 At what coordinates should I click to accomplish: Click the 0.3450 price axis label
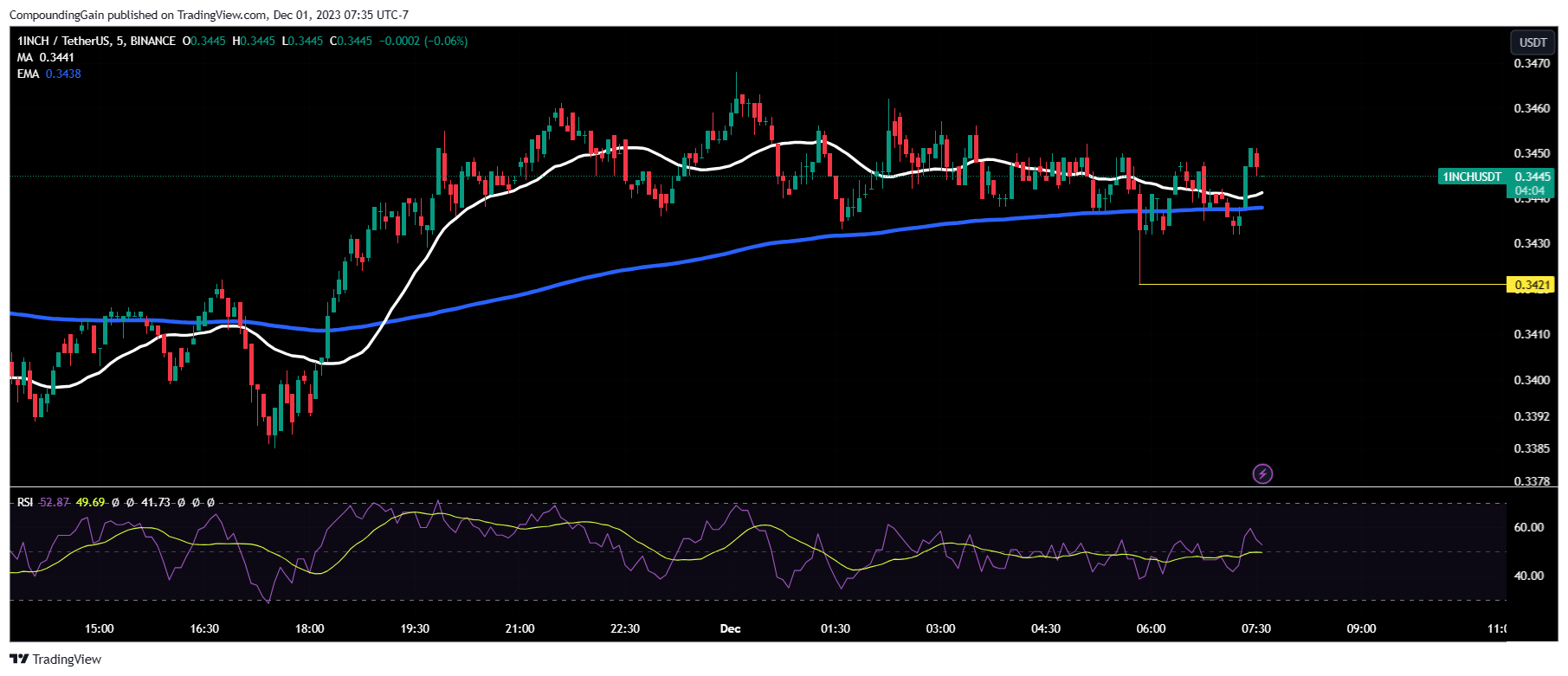coord(1532,153)
